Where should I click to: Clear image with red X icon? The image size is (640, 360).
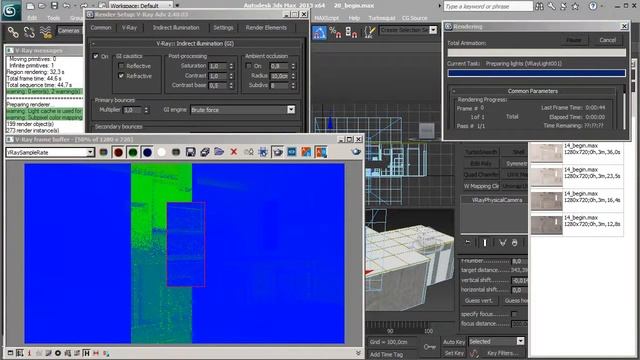coord(234,152)
